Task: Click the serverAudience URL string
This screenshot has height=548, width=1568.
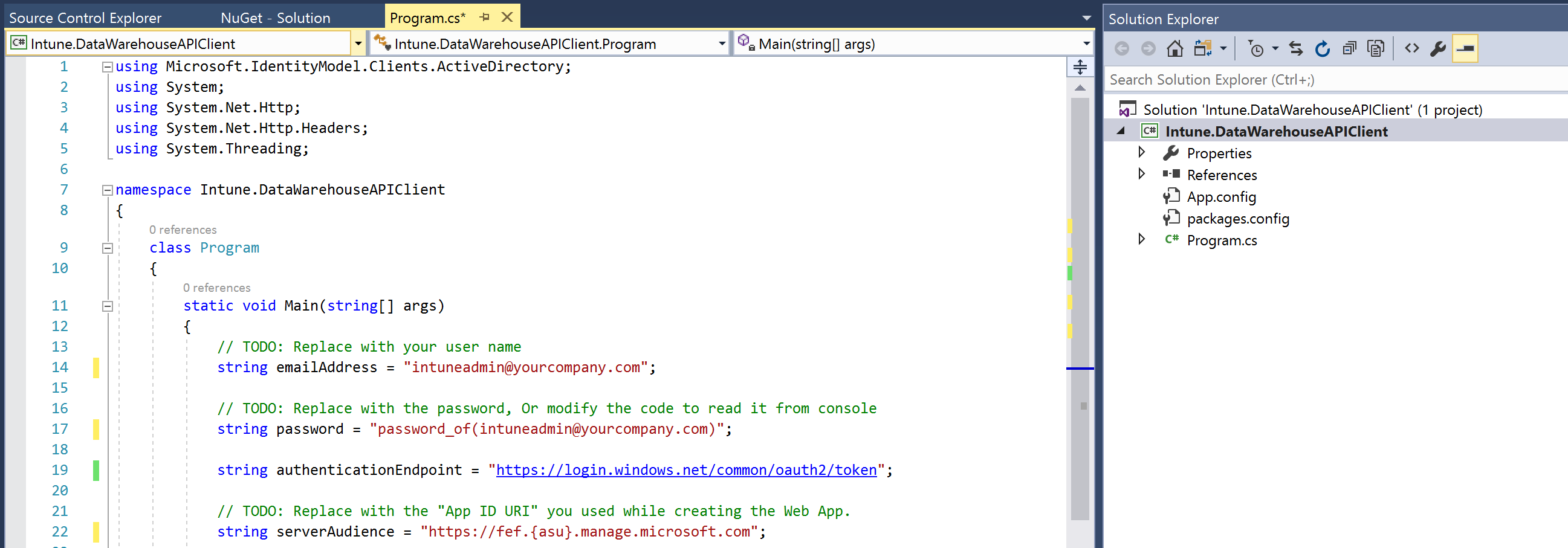Action: coord(589,532)
